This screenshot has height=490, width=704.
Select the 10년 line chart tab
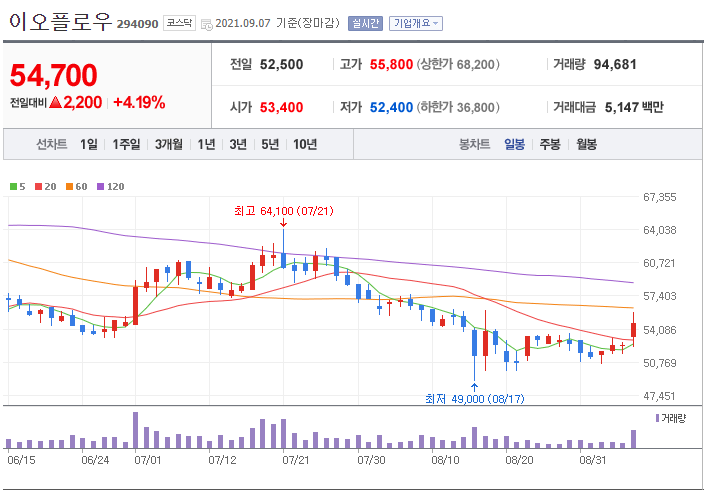[305, 144]
